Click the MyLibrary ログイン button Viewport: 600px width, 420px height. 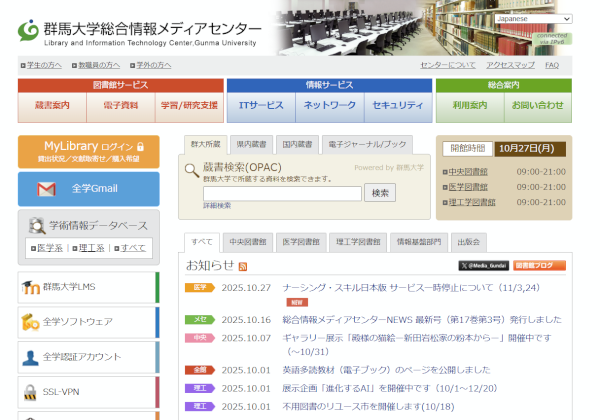coord(89,151)
